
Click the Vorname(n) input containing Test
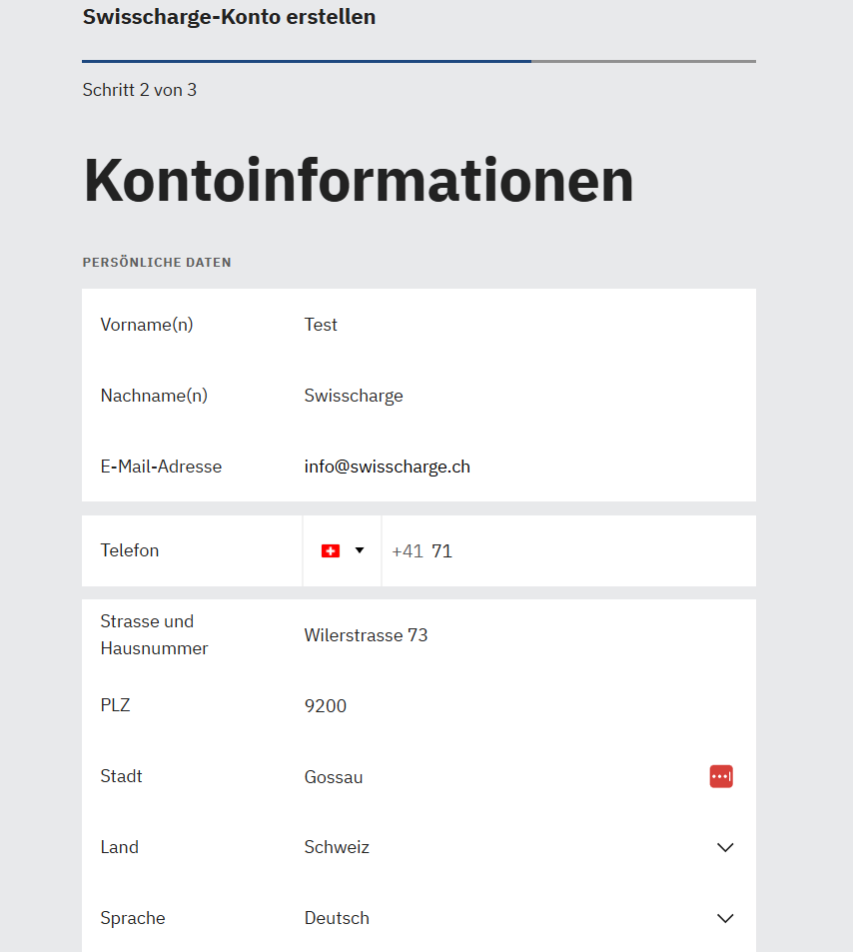(528, 325)
